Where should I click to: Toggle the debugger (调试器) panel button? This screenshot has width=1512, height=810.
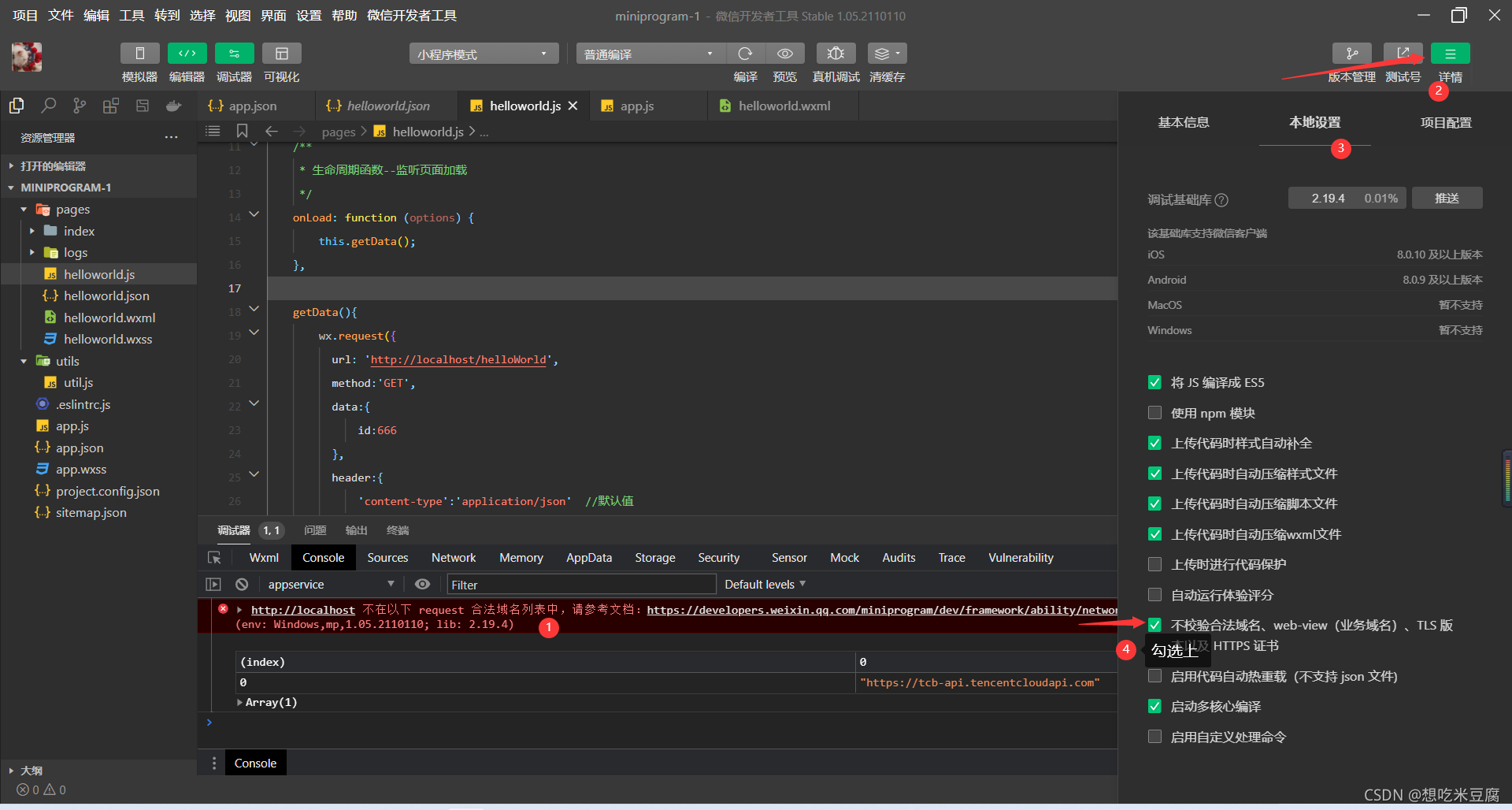pos(234,54)
